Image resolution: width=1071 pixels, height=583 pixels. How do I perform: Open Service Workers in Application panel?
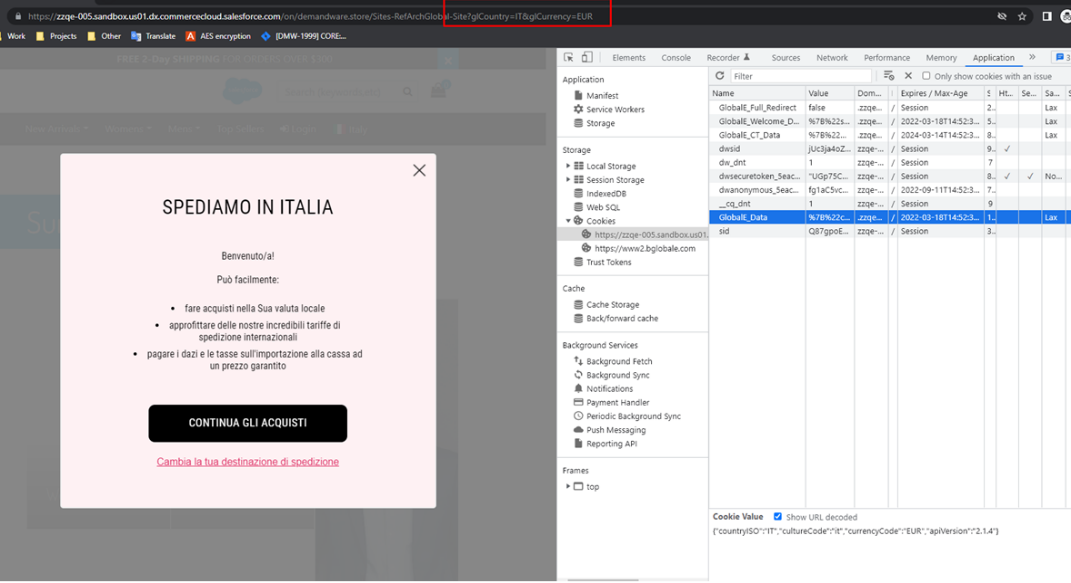click(x=614, y=110)
